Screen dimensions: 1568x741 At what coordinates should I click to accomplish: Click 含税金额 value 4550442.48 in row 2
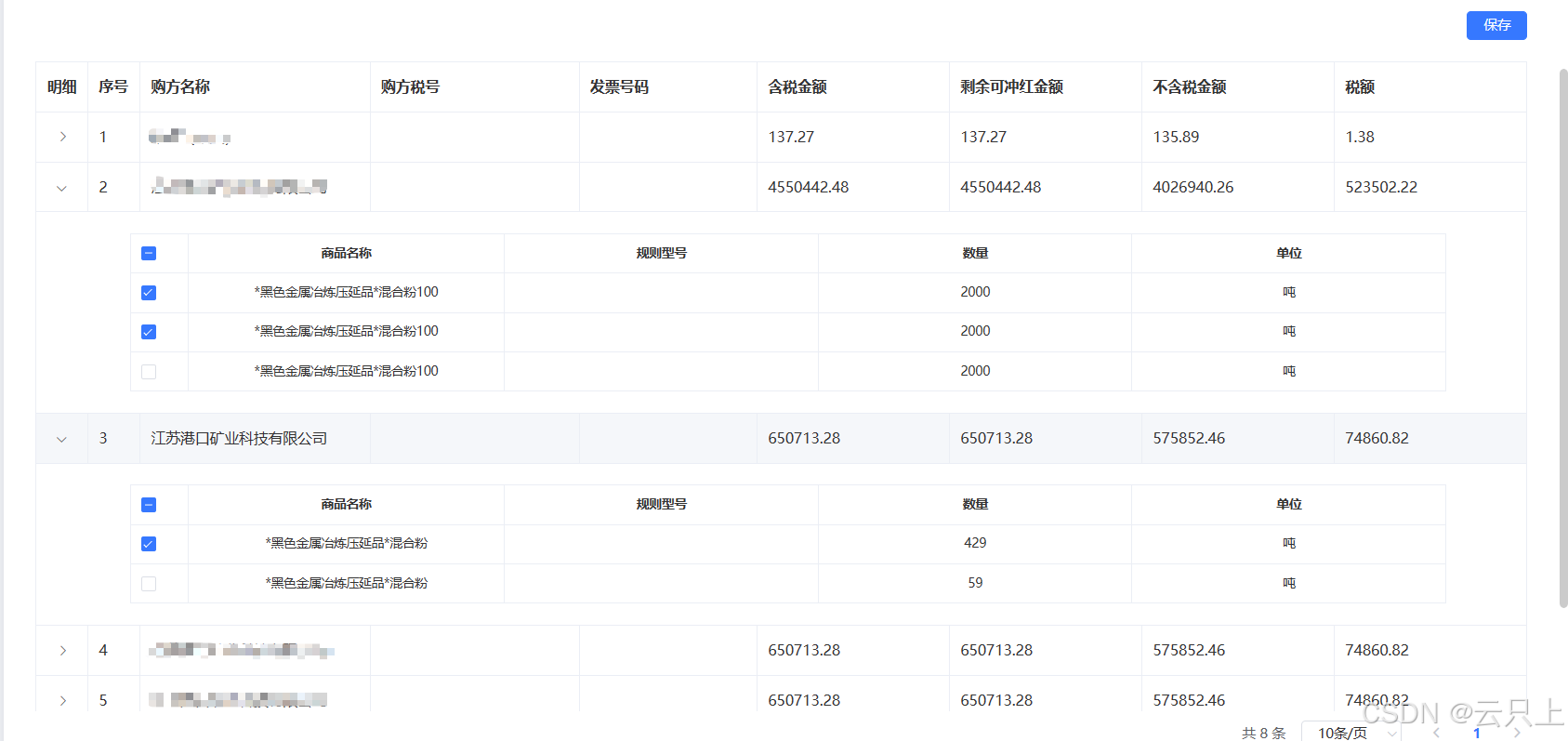(808, 187)
